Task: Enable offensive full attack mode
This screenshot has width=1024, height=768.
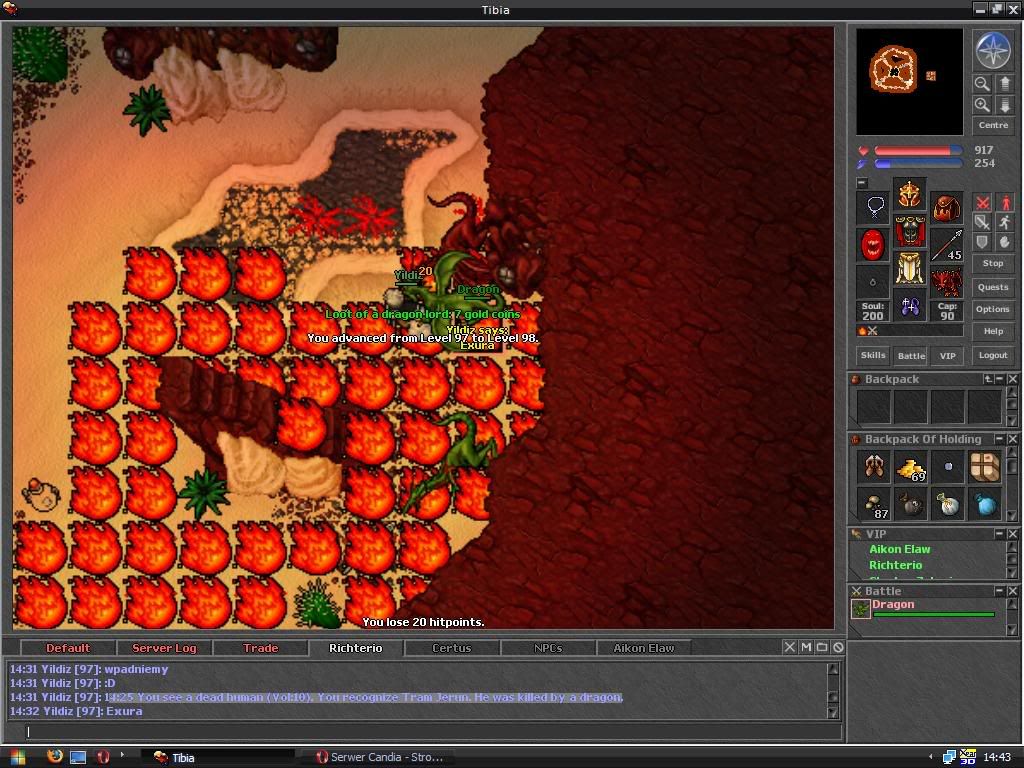Action: tap(982, 202)
